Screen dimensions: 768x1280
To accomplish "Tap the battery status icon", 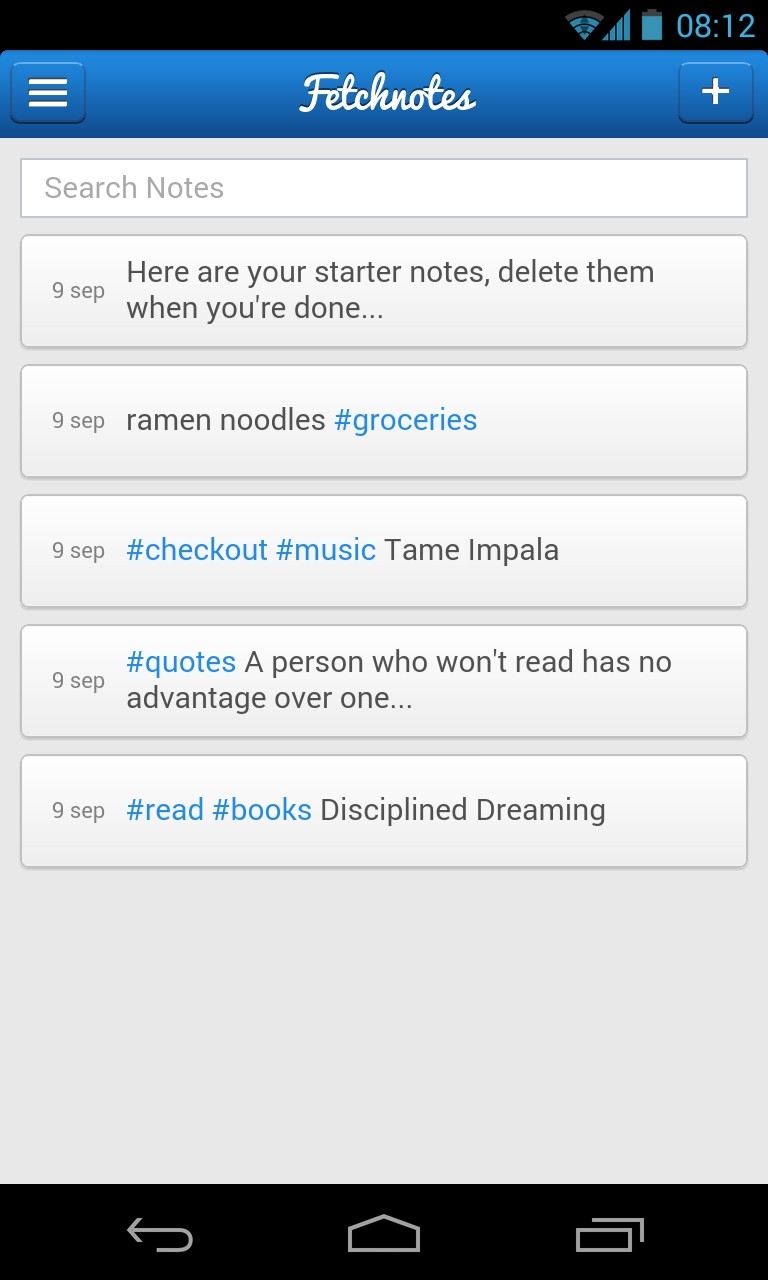I will 652,25.
